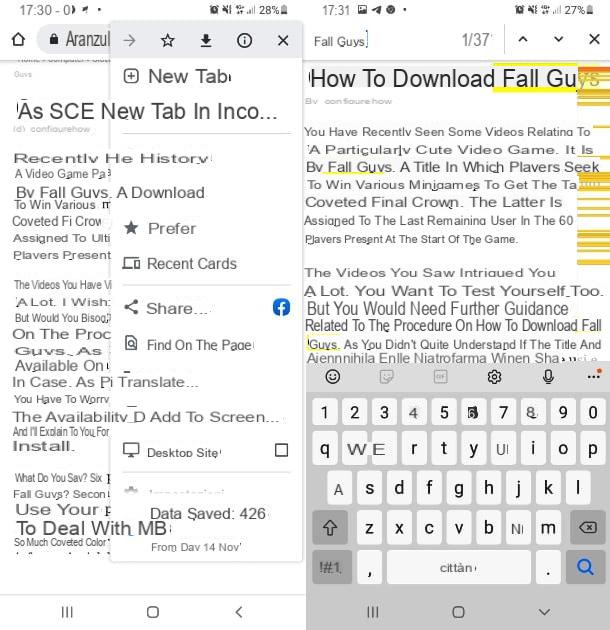Tap the Aranzulla address bar
This screenshot has height=630, width=610.
pyautogui.click(x=74, y=39)
